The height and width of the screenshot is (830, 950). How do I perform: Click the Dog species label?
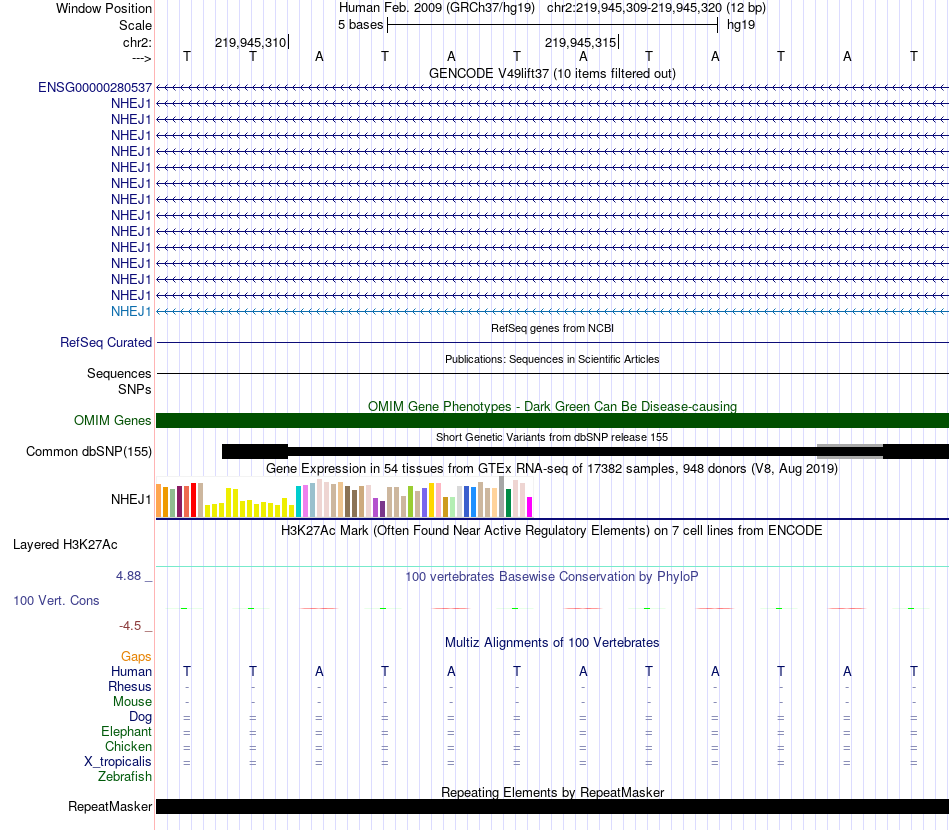[140, 717]
